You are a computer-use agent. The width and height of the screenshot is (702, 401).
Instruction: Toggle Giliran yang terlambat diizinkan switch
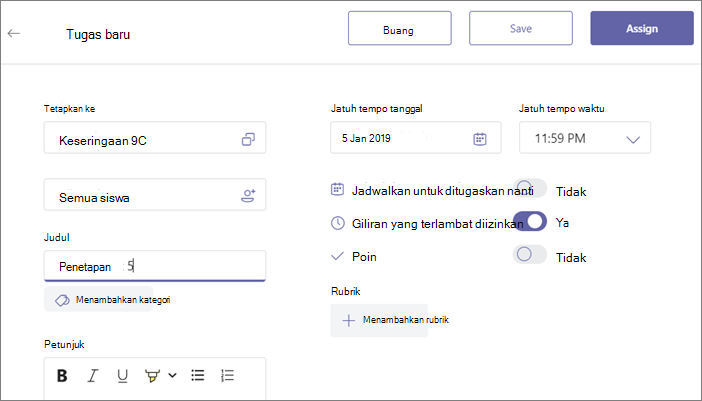(530, 221)
